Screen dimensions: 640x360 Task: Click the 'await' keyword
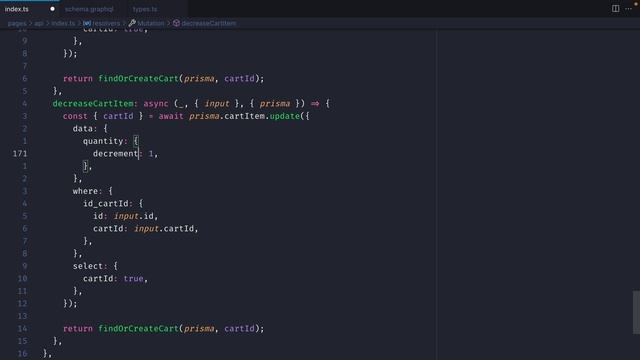tap(171, 116)
